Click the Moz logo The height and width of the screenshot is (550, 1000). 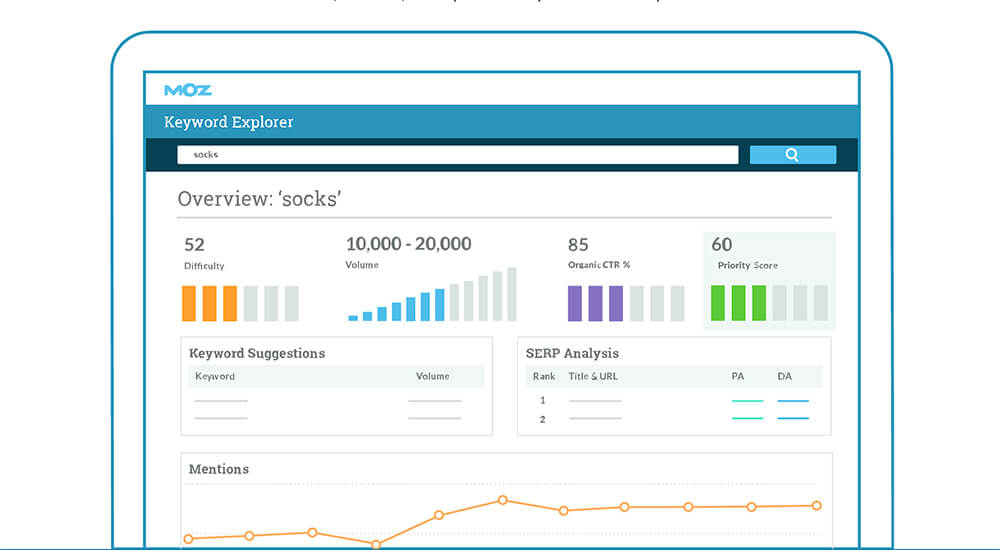coord(188,90)
